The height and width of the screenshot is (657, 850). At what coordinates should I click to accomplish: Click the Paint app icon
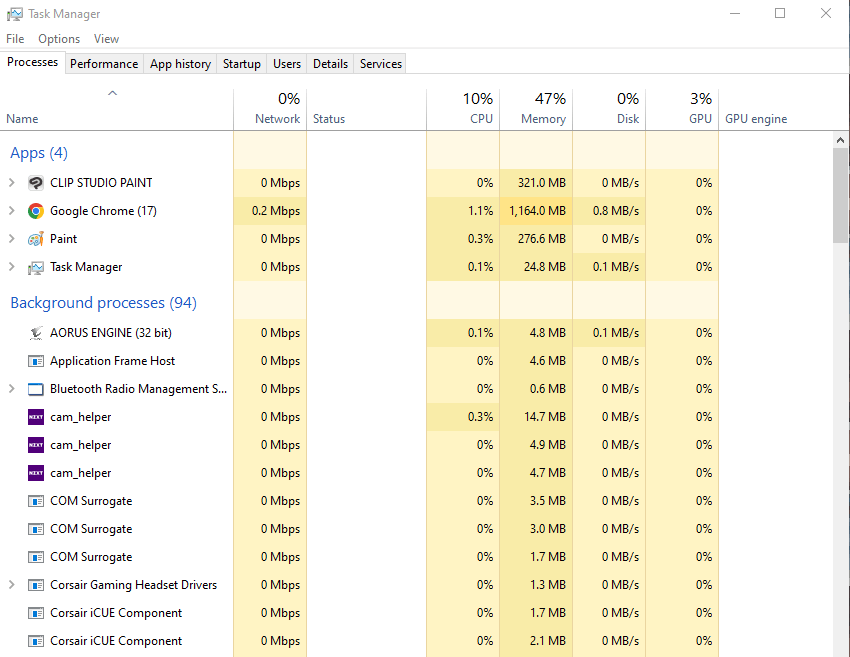pos(36,239)
